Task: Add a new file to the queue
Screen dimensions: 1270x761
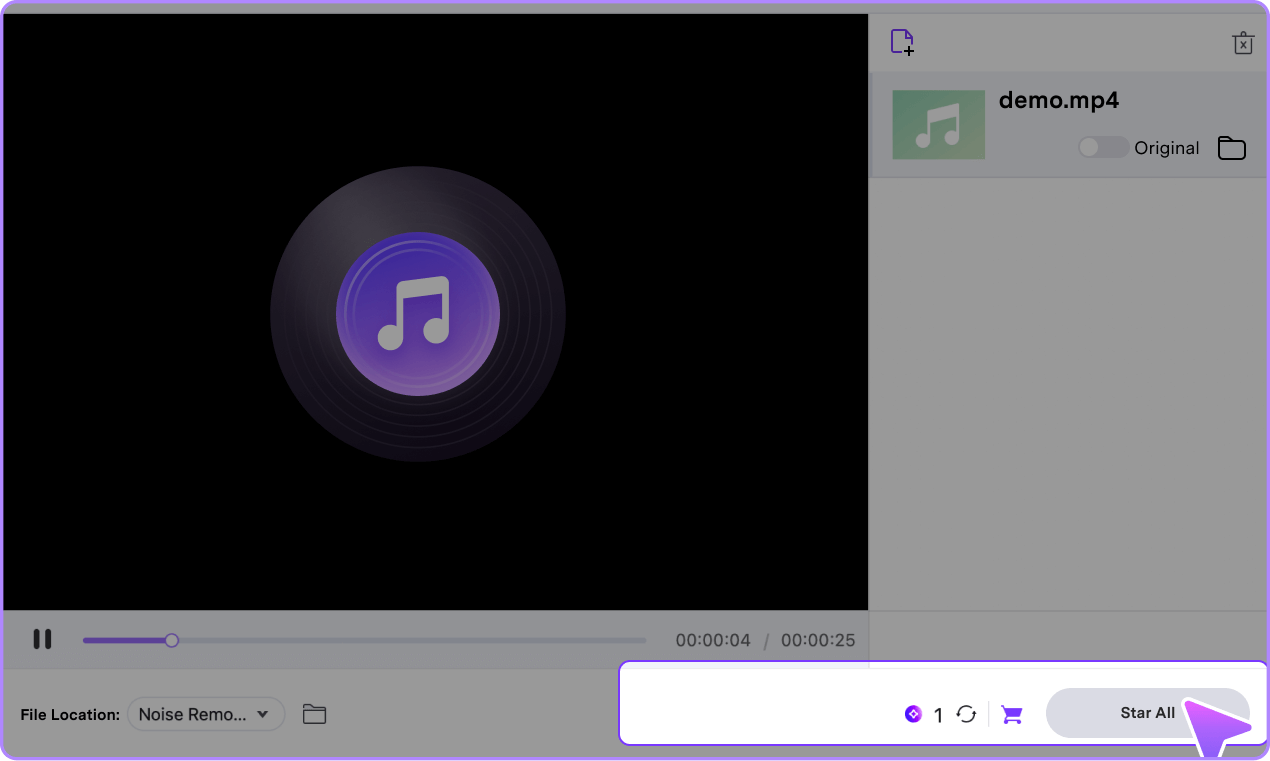Action: pyautogui.click(x=901, y=41)
